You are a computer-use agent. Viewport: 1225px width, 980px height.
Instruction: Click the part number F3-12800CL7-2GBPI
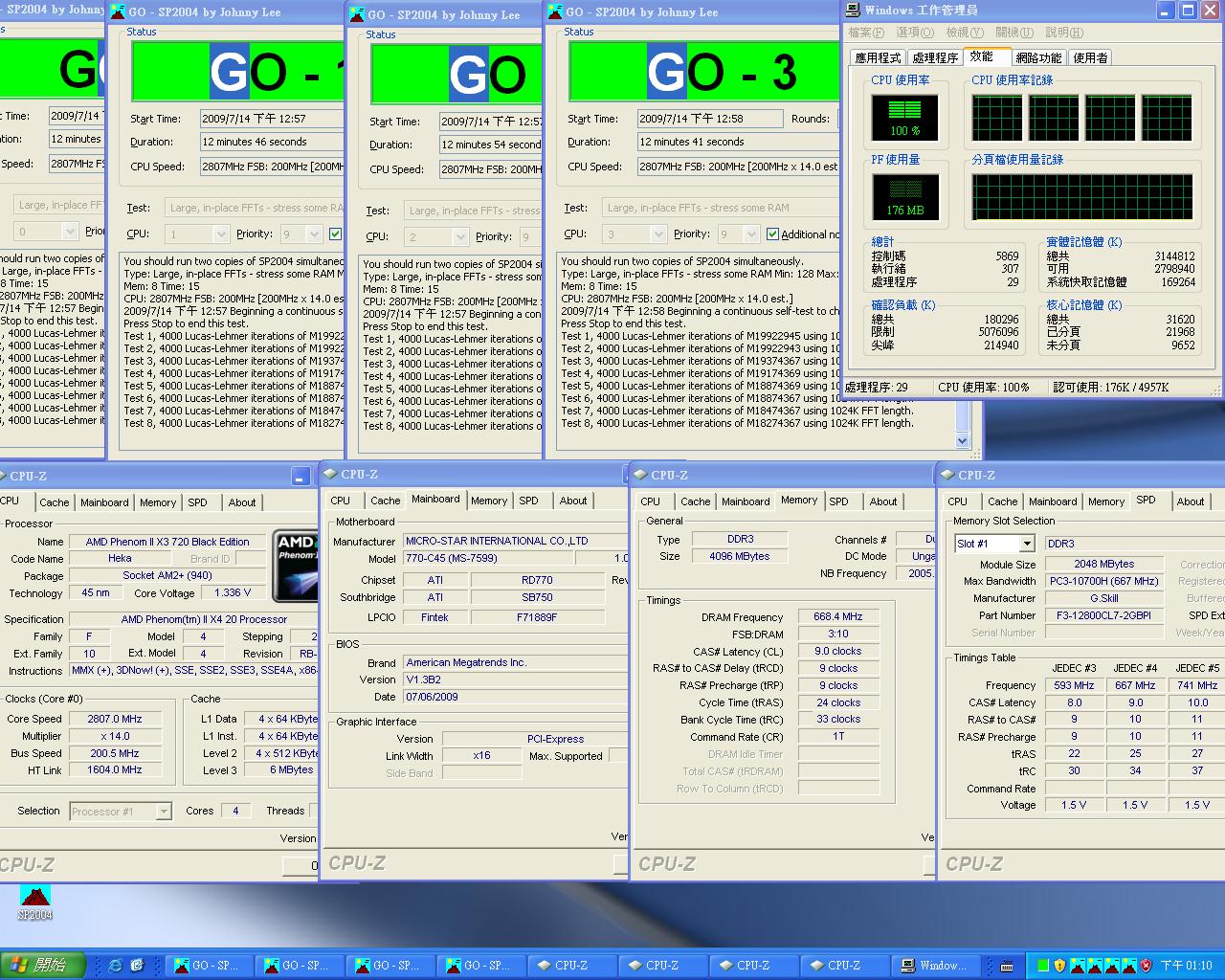tap(1103, 615)
